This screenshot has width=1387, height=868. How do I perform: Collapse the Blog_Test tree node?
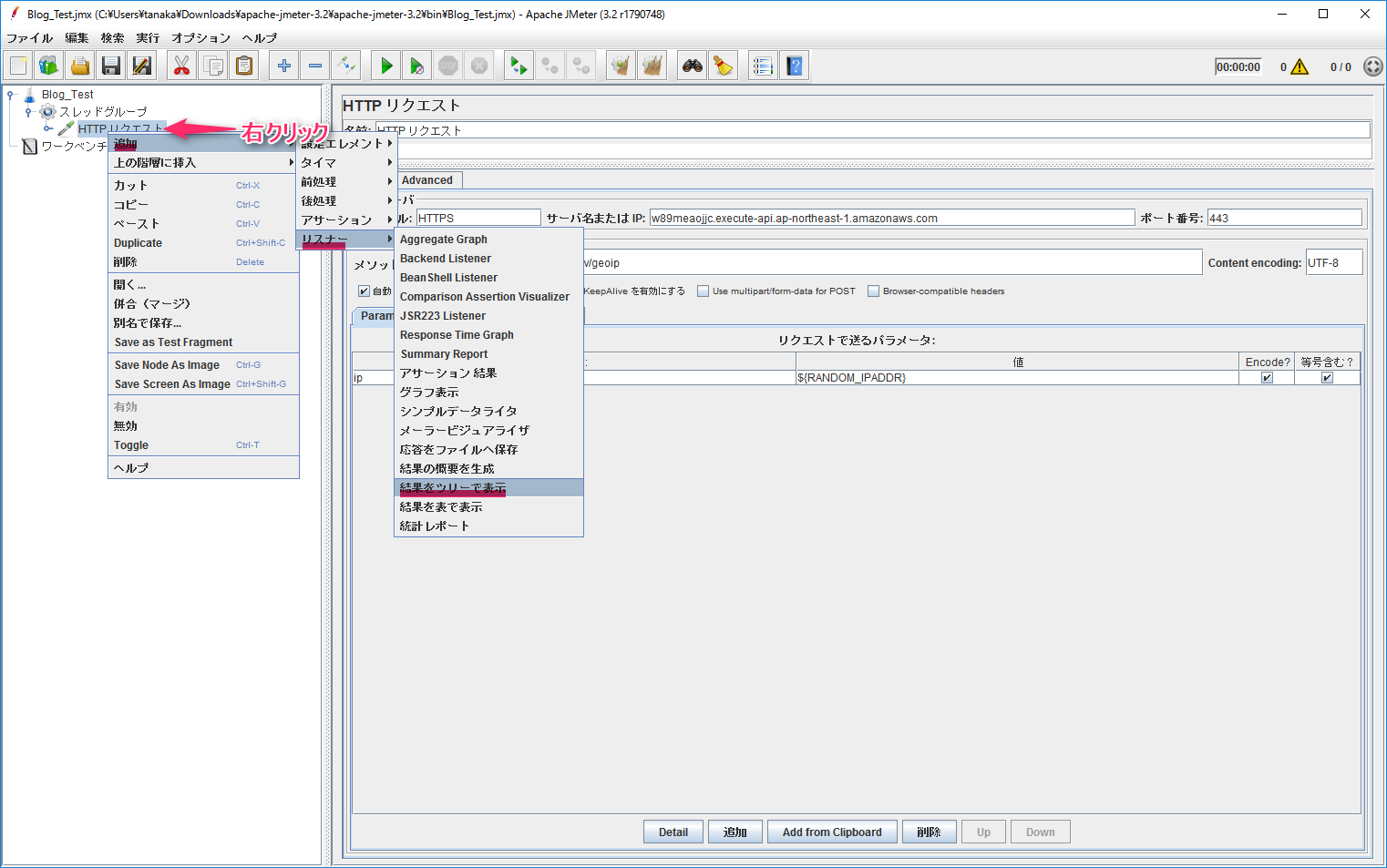coord(11,94)
